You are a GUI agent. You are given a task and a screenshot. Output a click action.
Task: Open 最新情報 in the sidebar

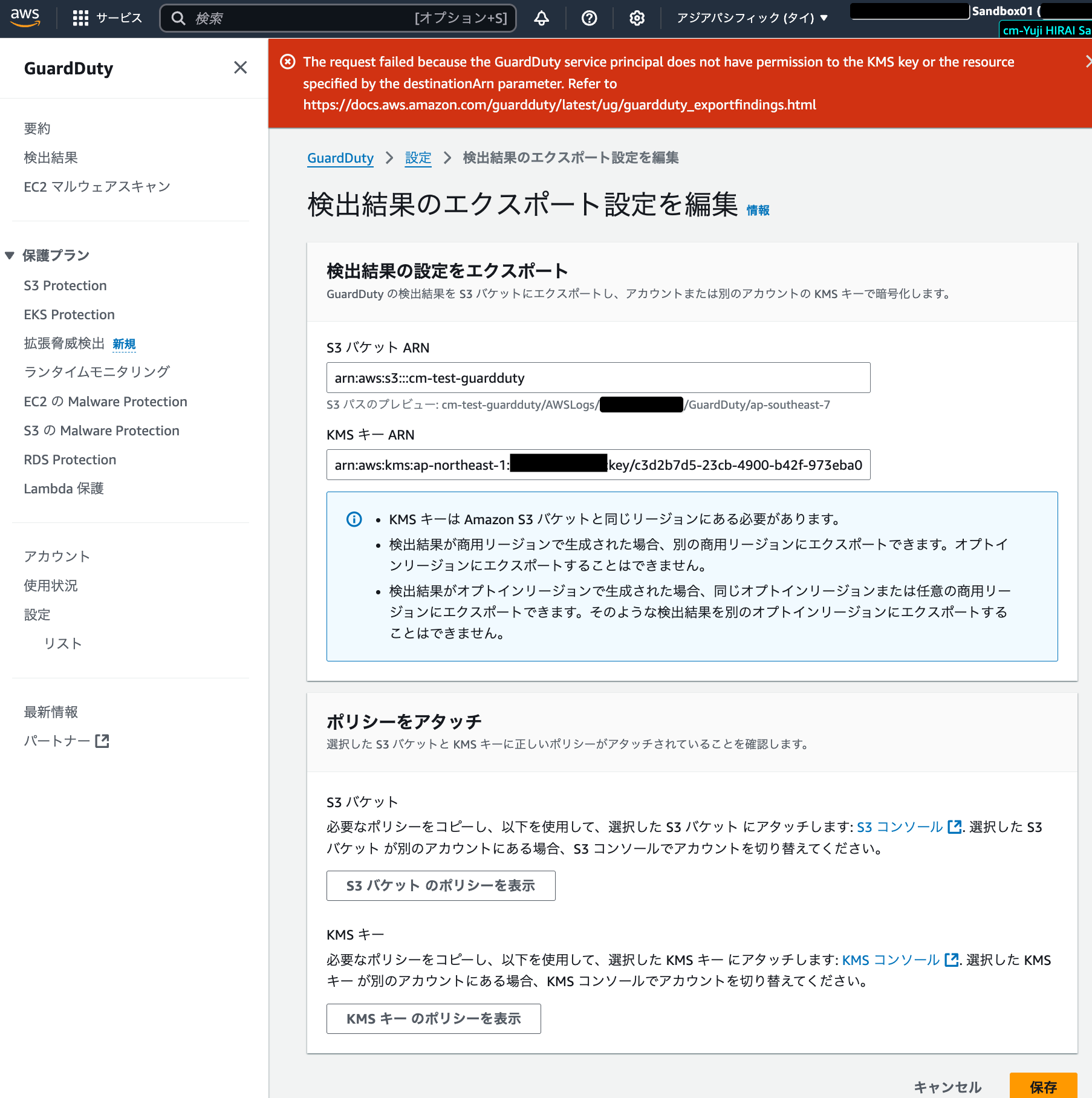click(x=51, y=712)
